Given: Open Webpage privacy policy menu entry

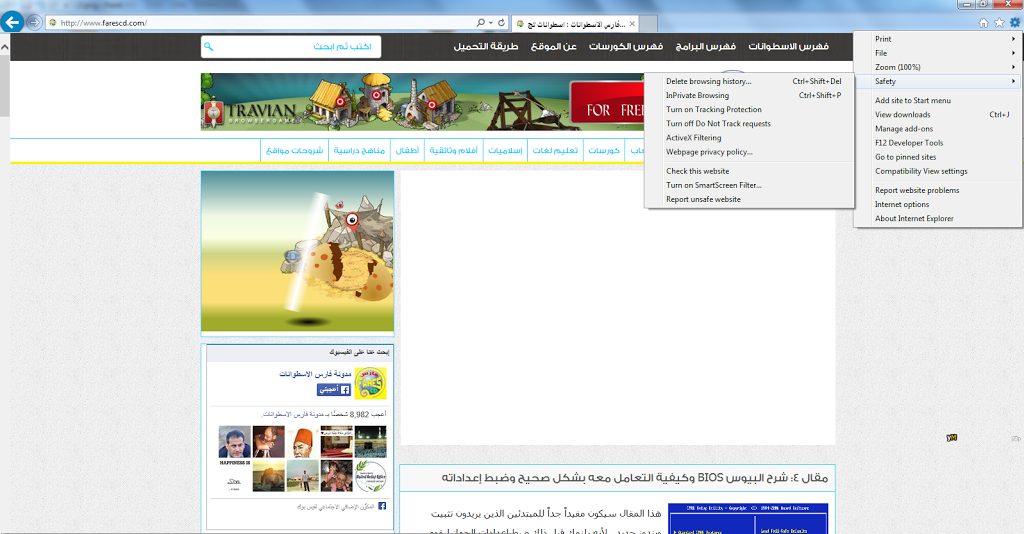Looking at the screenshot, I should [x=749, y=152].
